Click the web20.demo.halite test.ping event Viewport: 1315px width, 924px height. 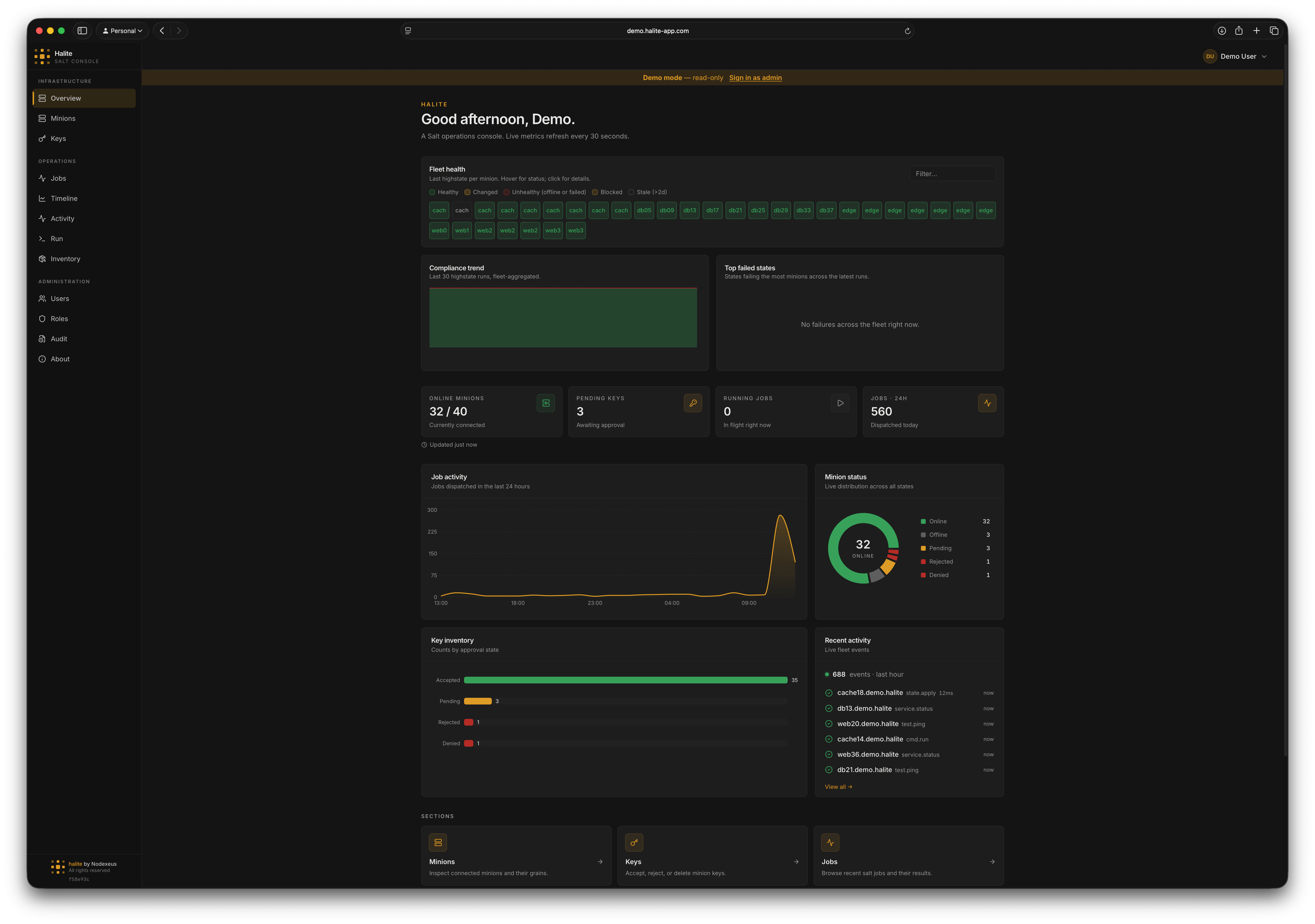pyautogui.click(x=909, y=724)
